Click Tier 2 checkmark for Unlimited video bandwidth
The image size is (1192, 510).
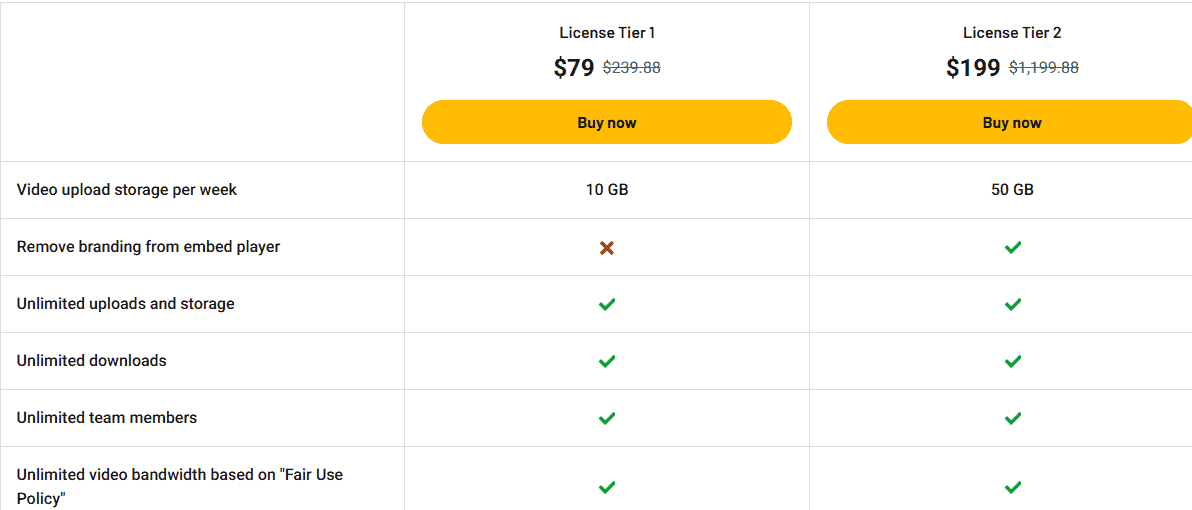click(1012, 487)
